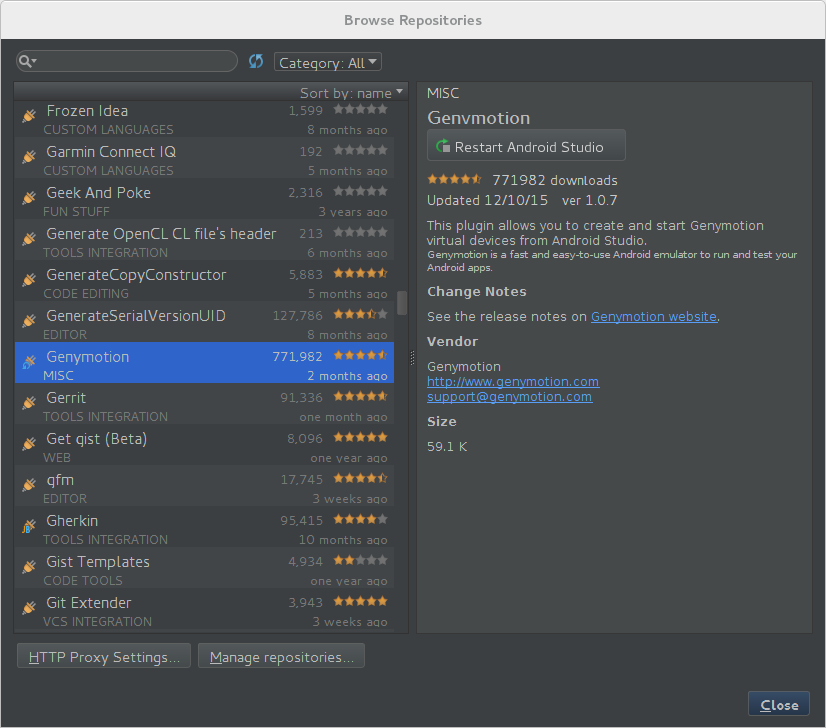Click the 771982 downloads text
This screenshot has height=728, width=826.
coord(555,180)
